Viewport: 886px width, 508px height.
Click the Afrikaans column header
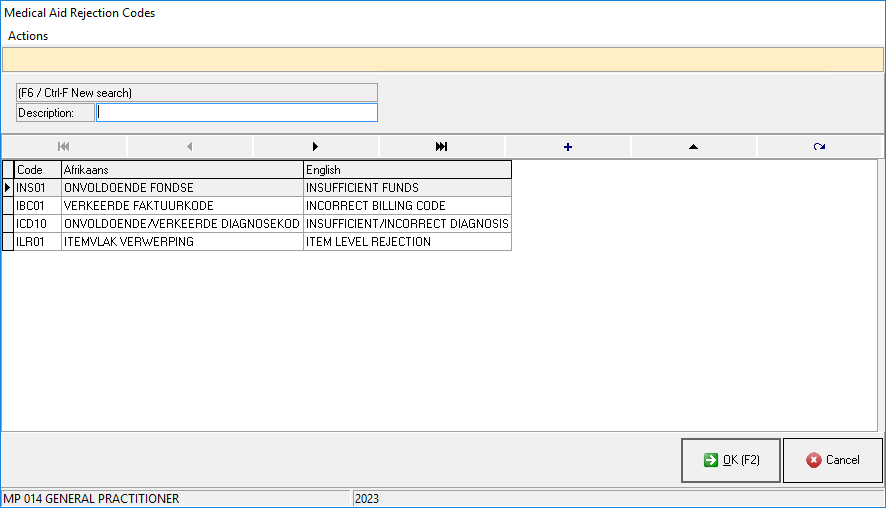coord(182,170)
